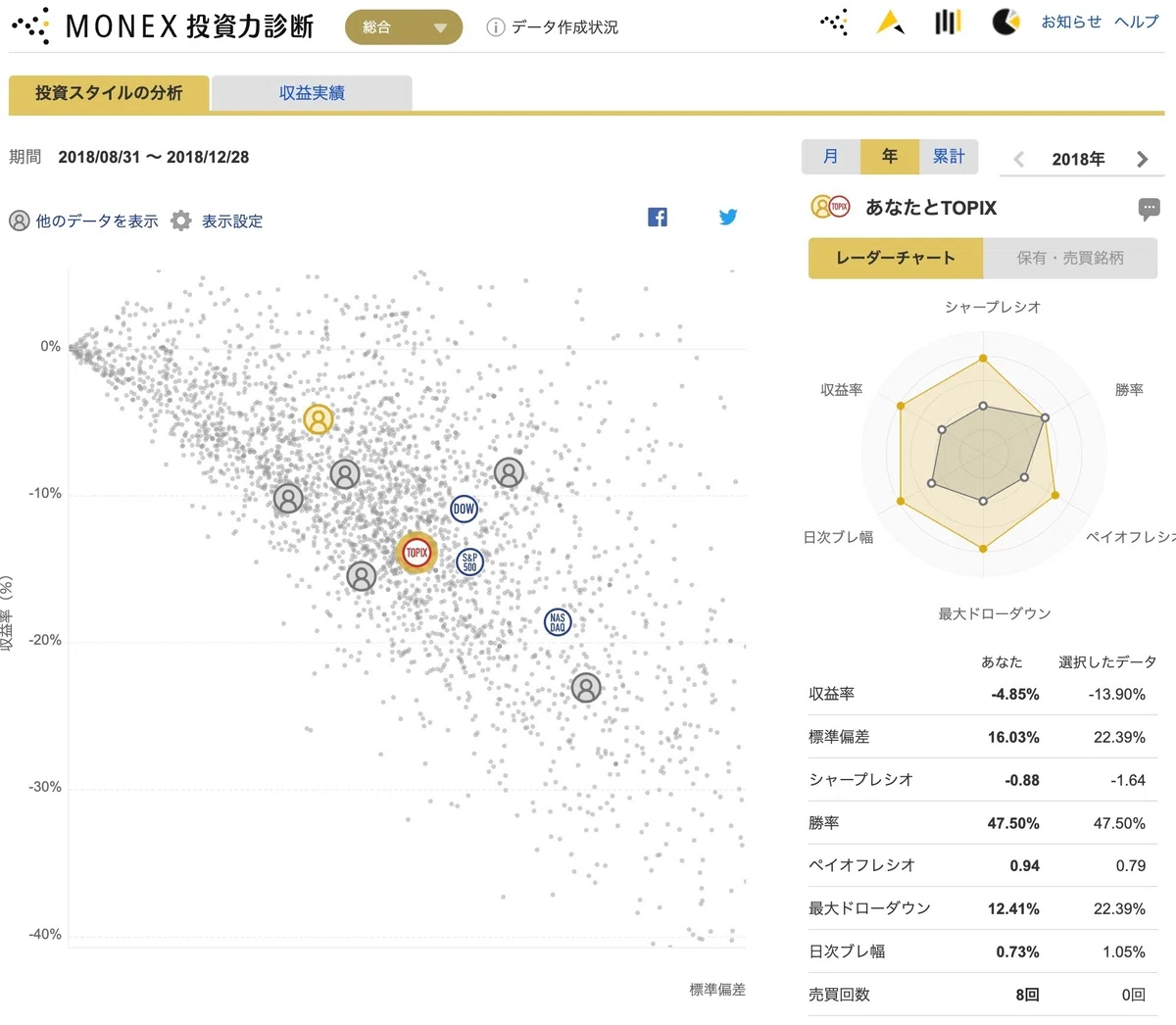Click the TOPIX marker on scatter plot
The height and width of the screenshot is (1025, 1176).
tap(416, 553)
